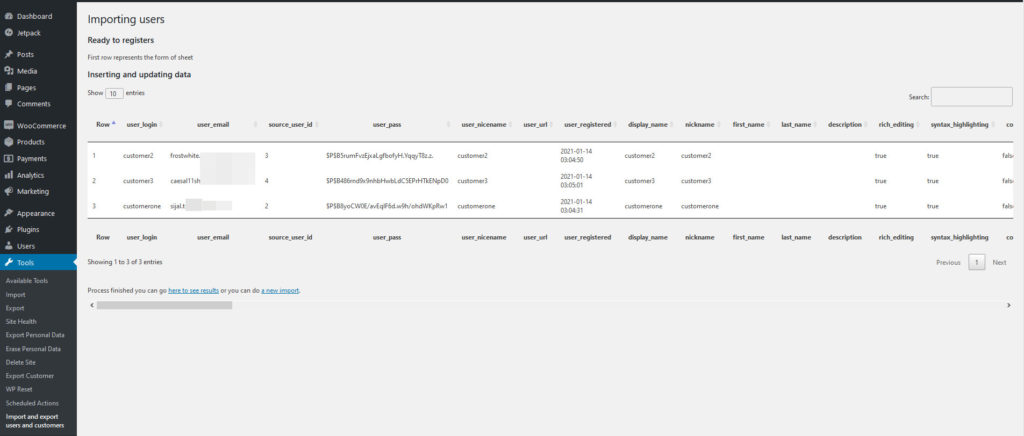Screen dimensions: 1024x436
Task: Click the Analytics bar chart icon
Action: point(8,175)
